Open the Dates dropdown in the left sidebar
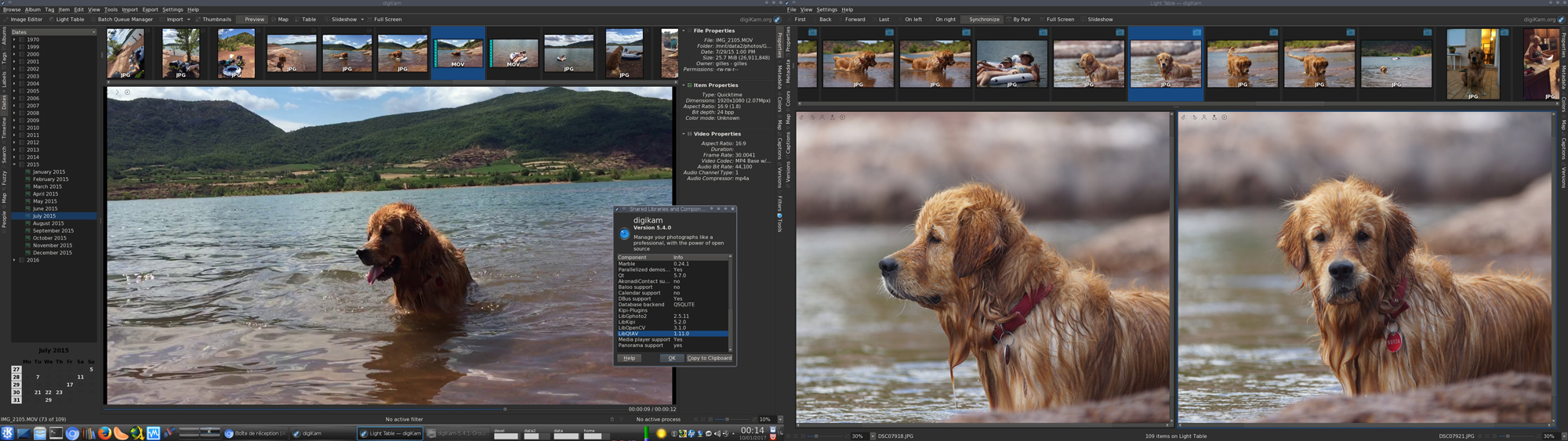Screen dimensions: 1568x441 [53, 32]
